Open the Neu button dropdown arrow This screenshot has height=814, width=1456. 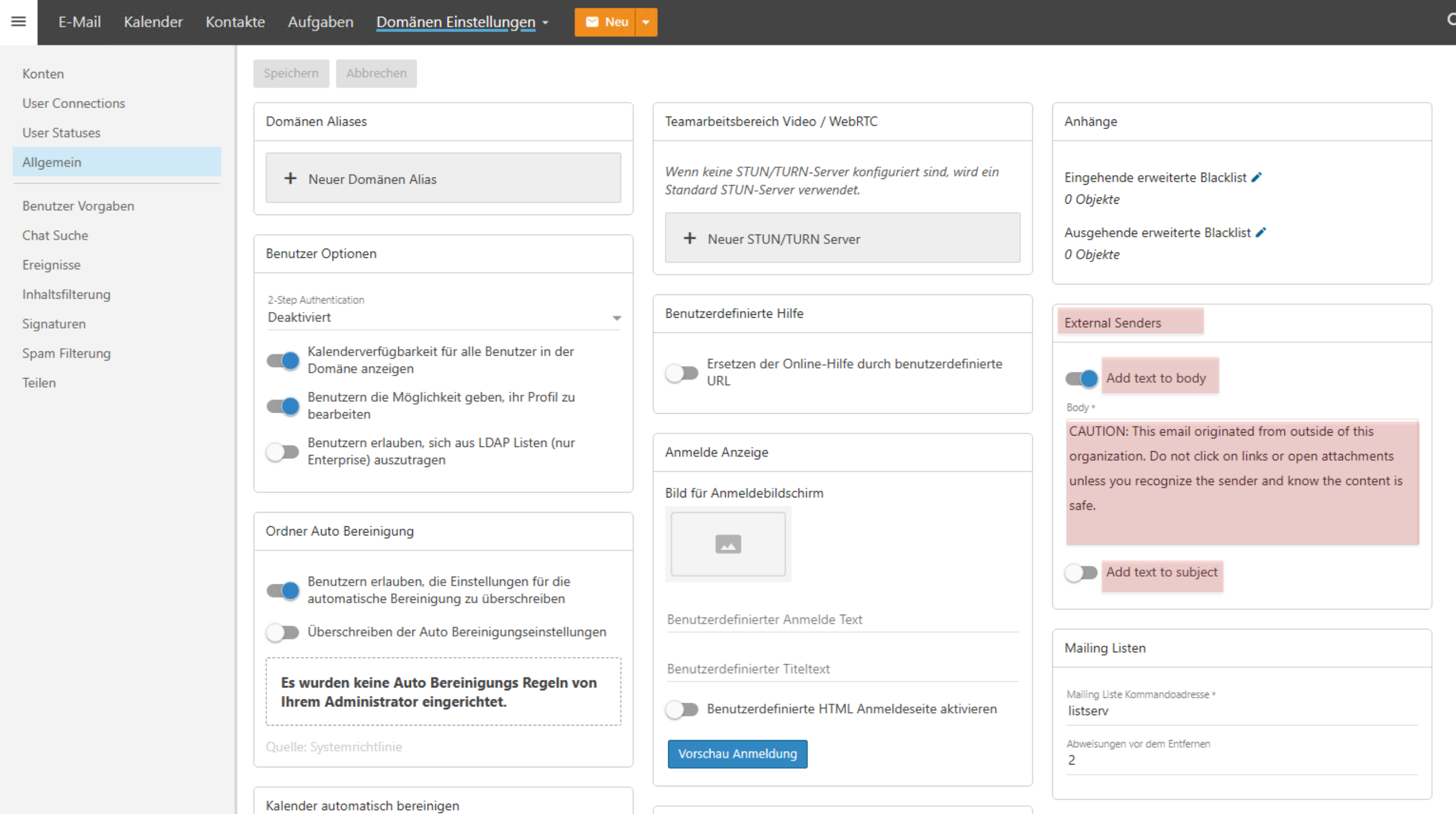click(646, 22)
